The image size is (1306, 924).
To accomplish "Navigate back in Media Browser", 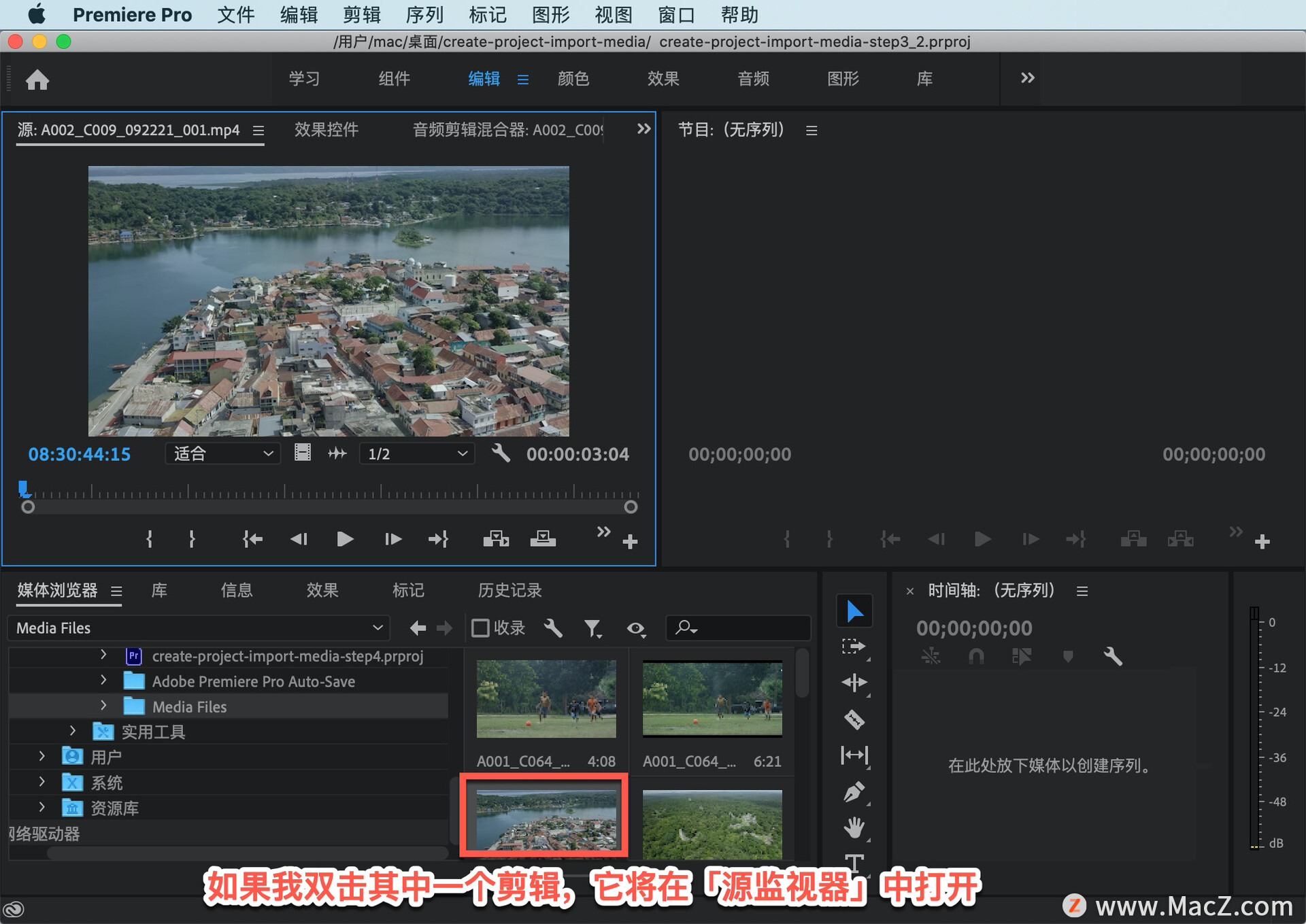I will click(x=418, y=628).
